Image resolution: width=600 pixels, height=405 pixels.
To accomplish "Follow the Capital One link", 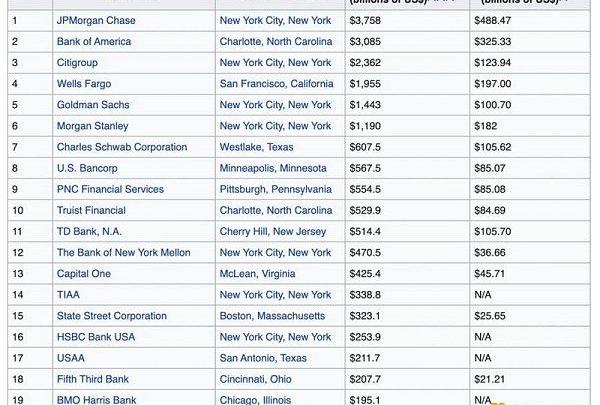I will point(83,273).
